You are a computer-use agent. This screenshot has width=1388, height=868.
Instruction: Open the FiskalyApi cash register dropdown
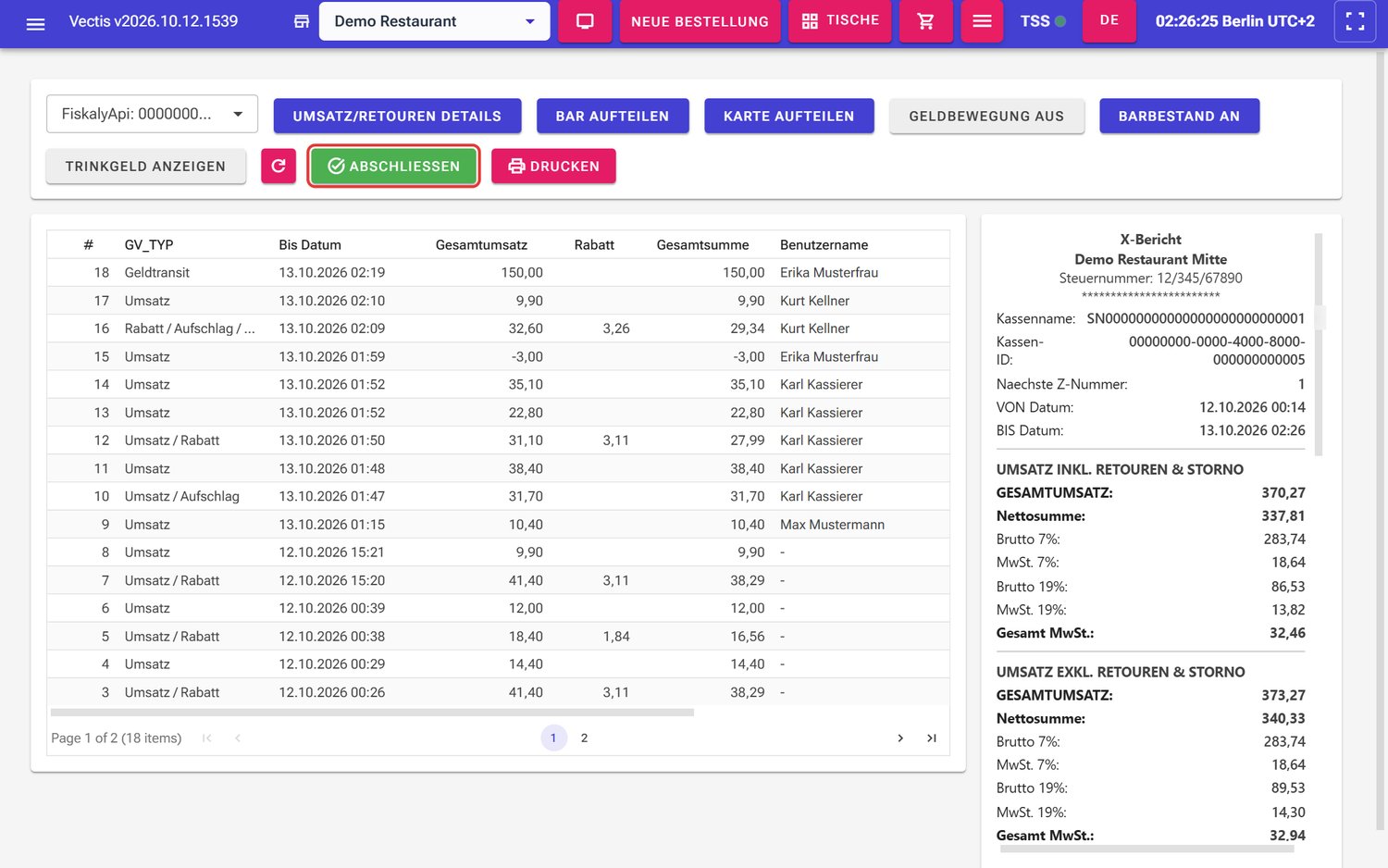pos(152,114)
